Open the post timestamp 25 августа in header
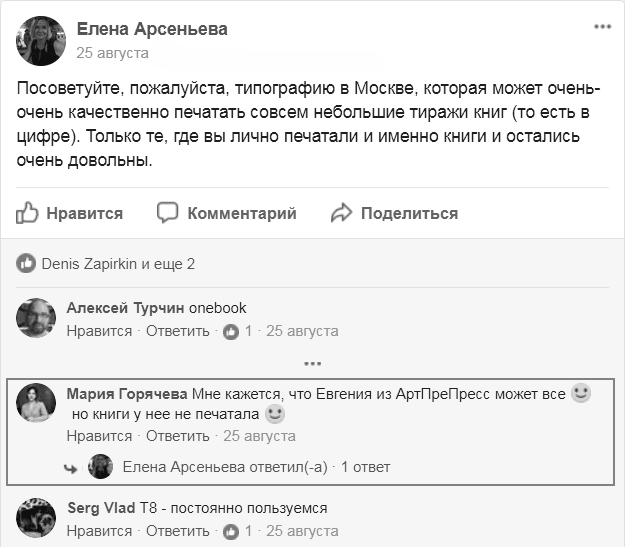Image resolution: width=625 pixels, height=547 pixels. point(113,52)
